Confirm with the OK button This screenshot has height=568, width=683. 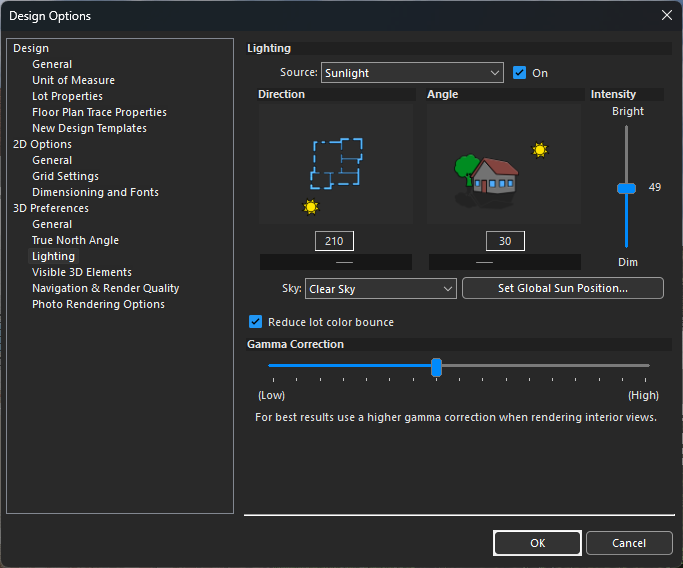click(538, 543)
